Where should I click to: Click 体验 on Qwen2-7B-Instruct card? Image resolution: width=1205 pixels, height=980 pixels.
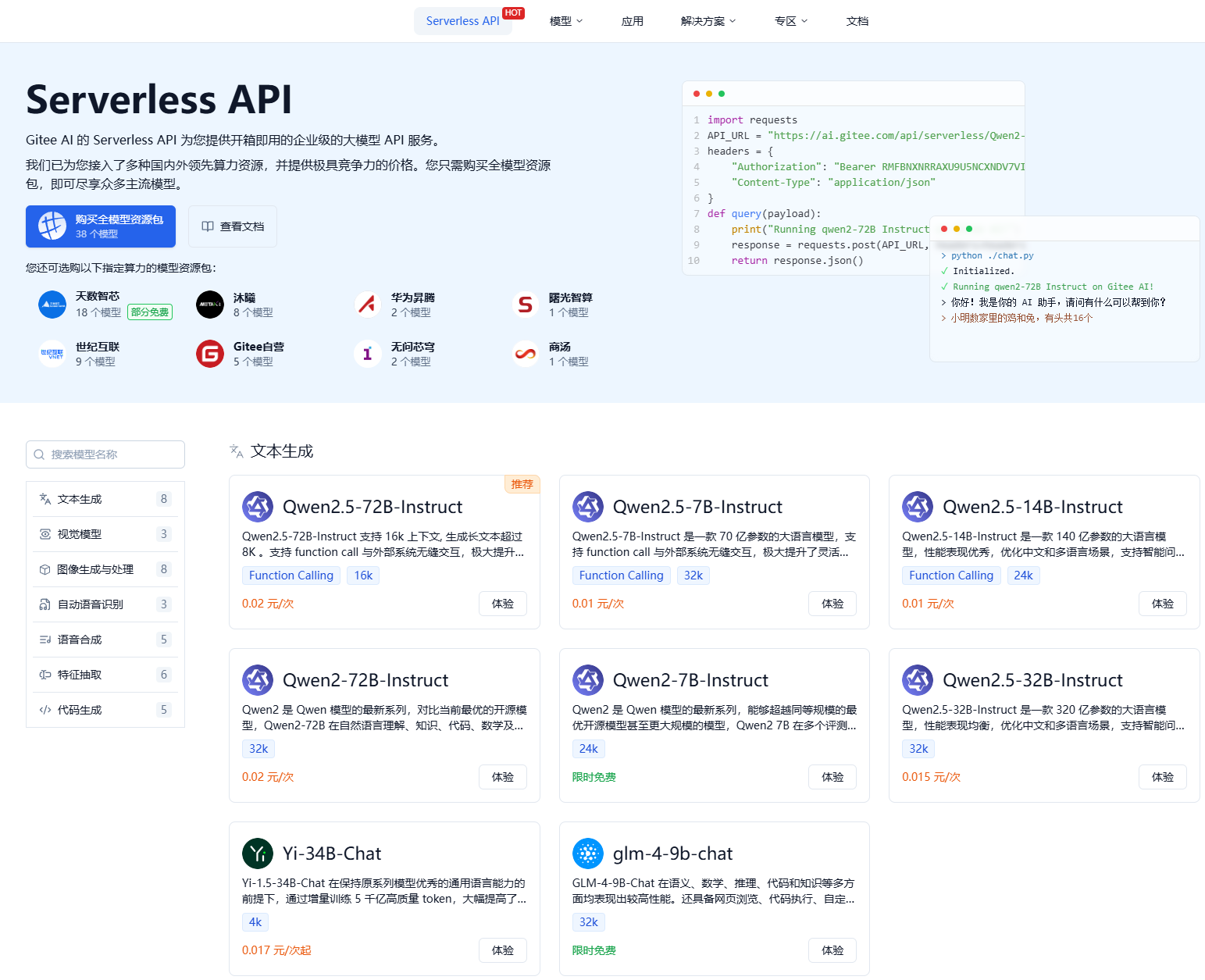coord(832,777)
